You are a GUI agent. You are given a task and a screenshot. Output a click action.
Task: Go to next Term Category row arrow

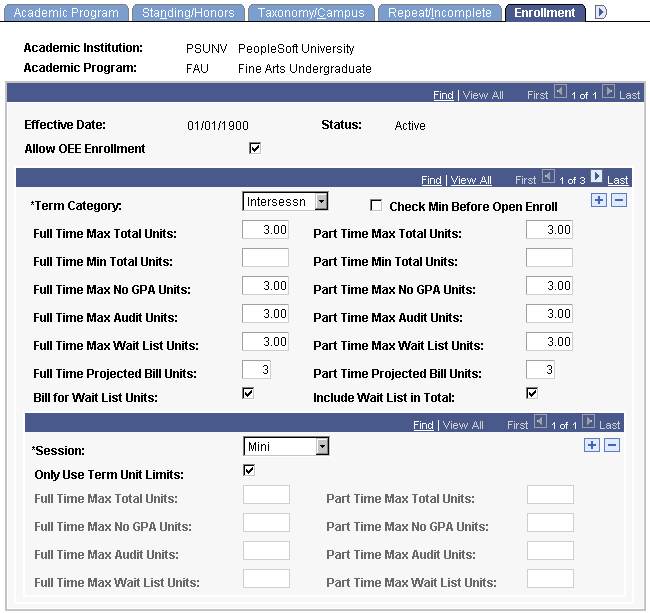(x=596, y=177)
